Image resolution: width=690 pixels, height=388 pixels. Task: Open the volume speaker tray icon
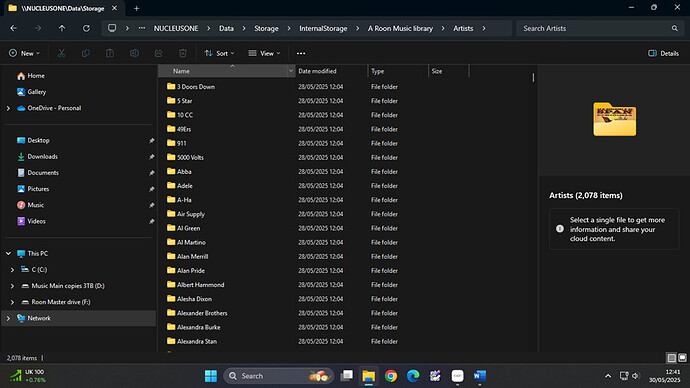(635, 376)
